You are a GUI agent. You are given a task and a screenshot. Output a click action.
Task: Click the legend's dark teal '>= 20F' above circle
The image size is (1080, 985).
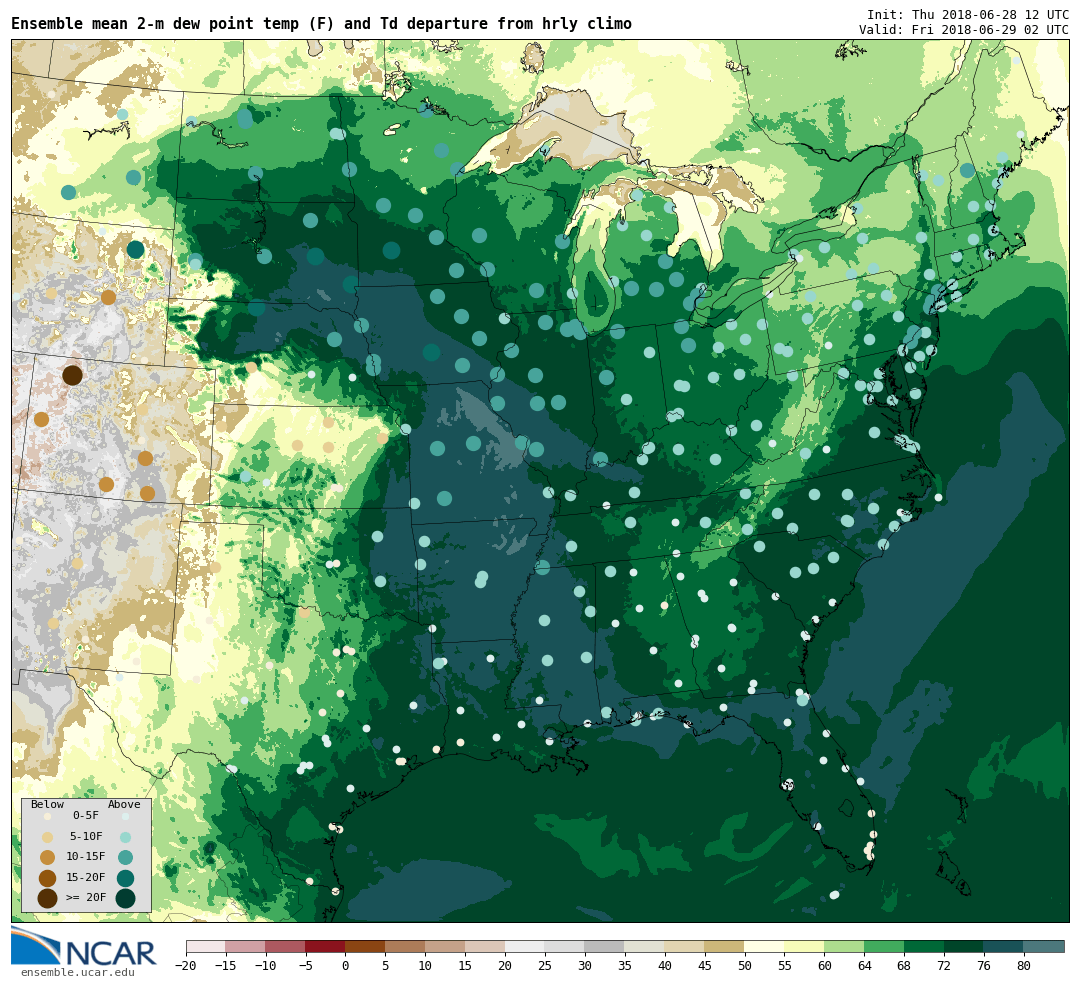coord(125,898)
